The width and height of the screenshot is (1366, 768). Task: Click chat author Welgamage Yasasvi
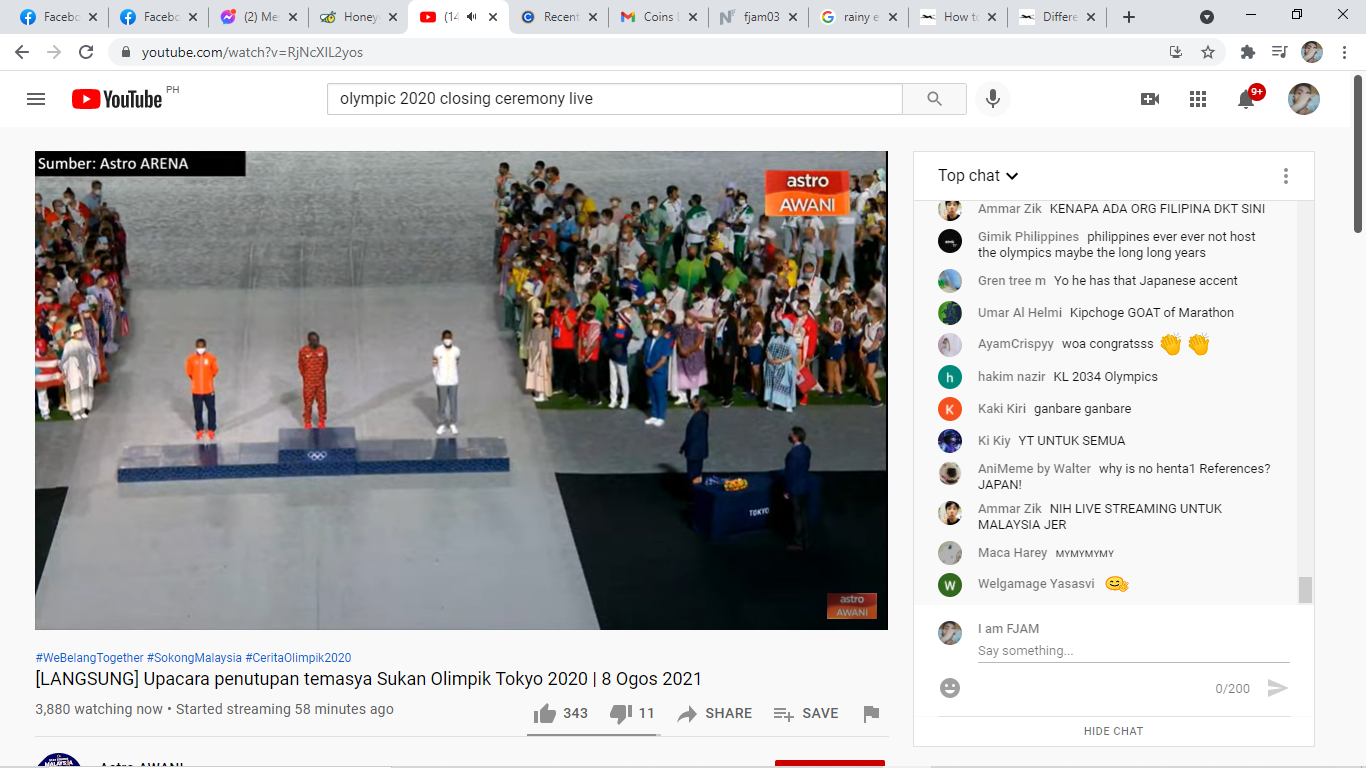point(1036,584)
